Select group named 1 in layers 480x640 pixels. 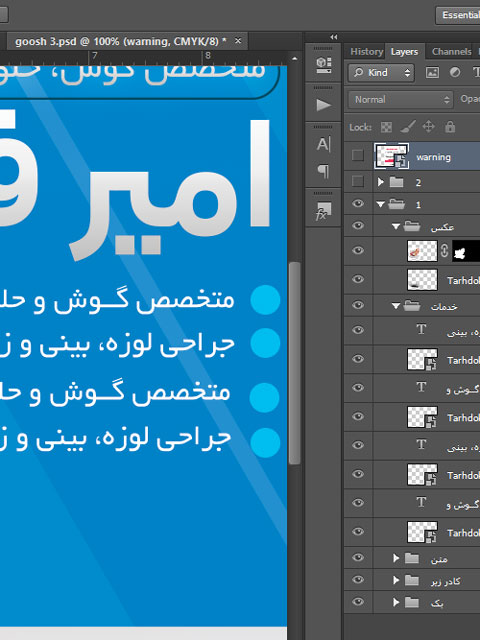point(418,204)
